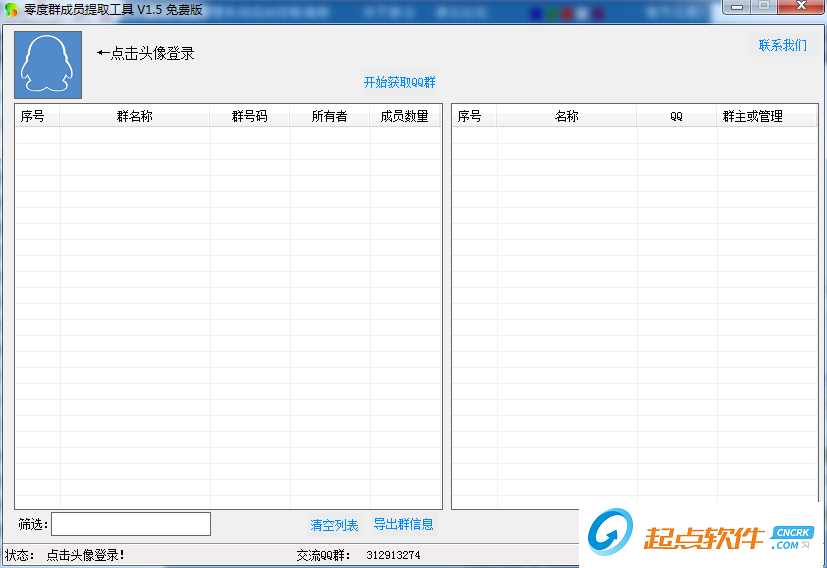Click the QQ column header in members table

click(677, 116)
